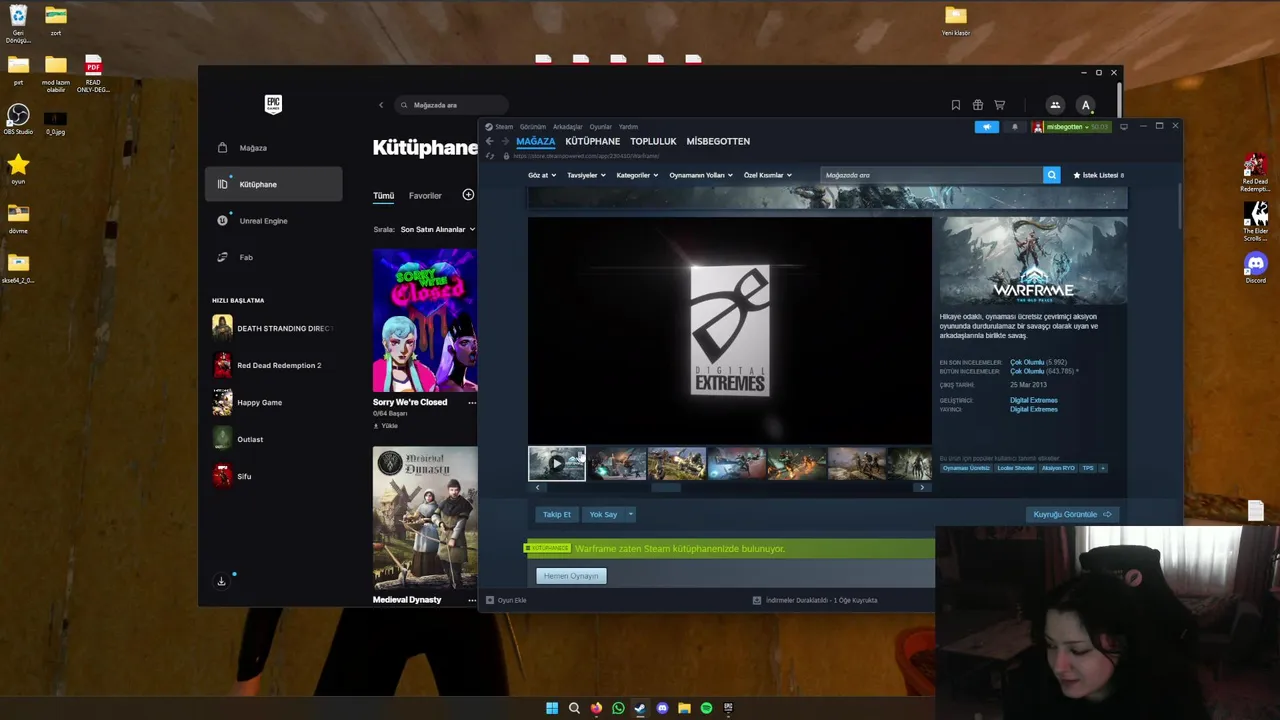Click the Kuyruğu Görüntüle button
The width and height of the screenshot is (1280, 720).
pos(1072,514)
